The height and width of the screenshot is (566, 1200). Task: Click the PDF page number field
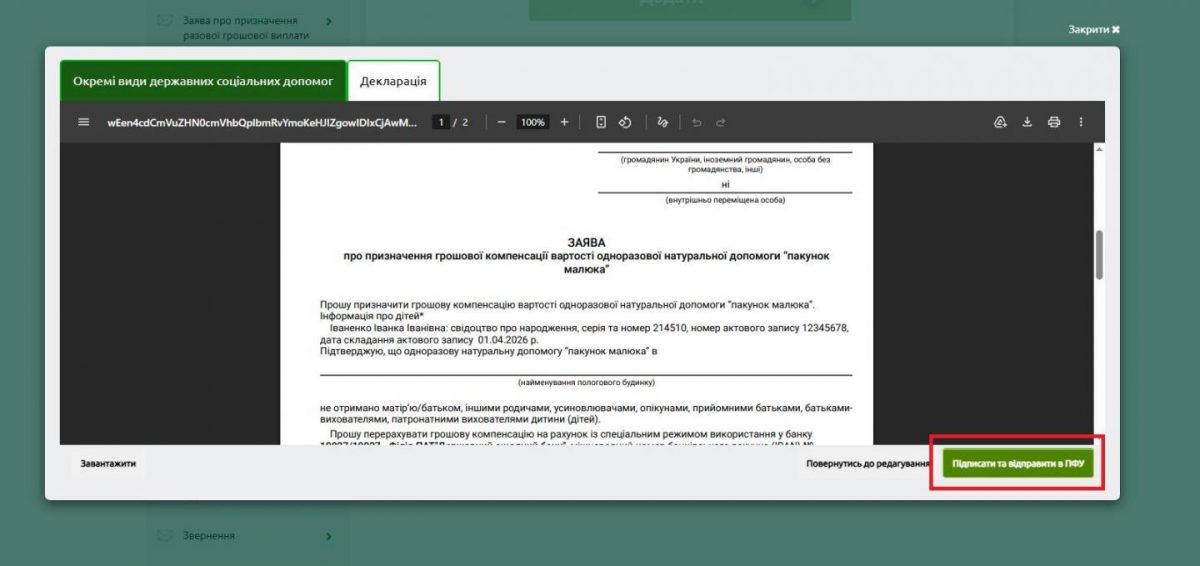pyautogui.click(x=439, y=122)
